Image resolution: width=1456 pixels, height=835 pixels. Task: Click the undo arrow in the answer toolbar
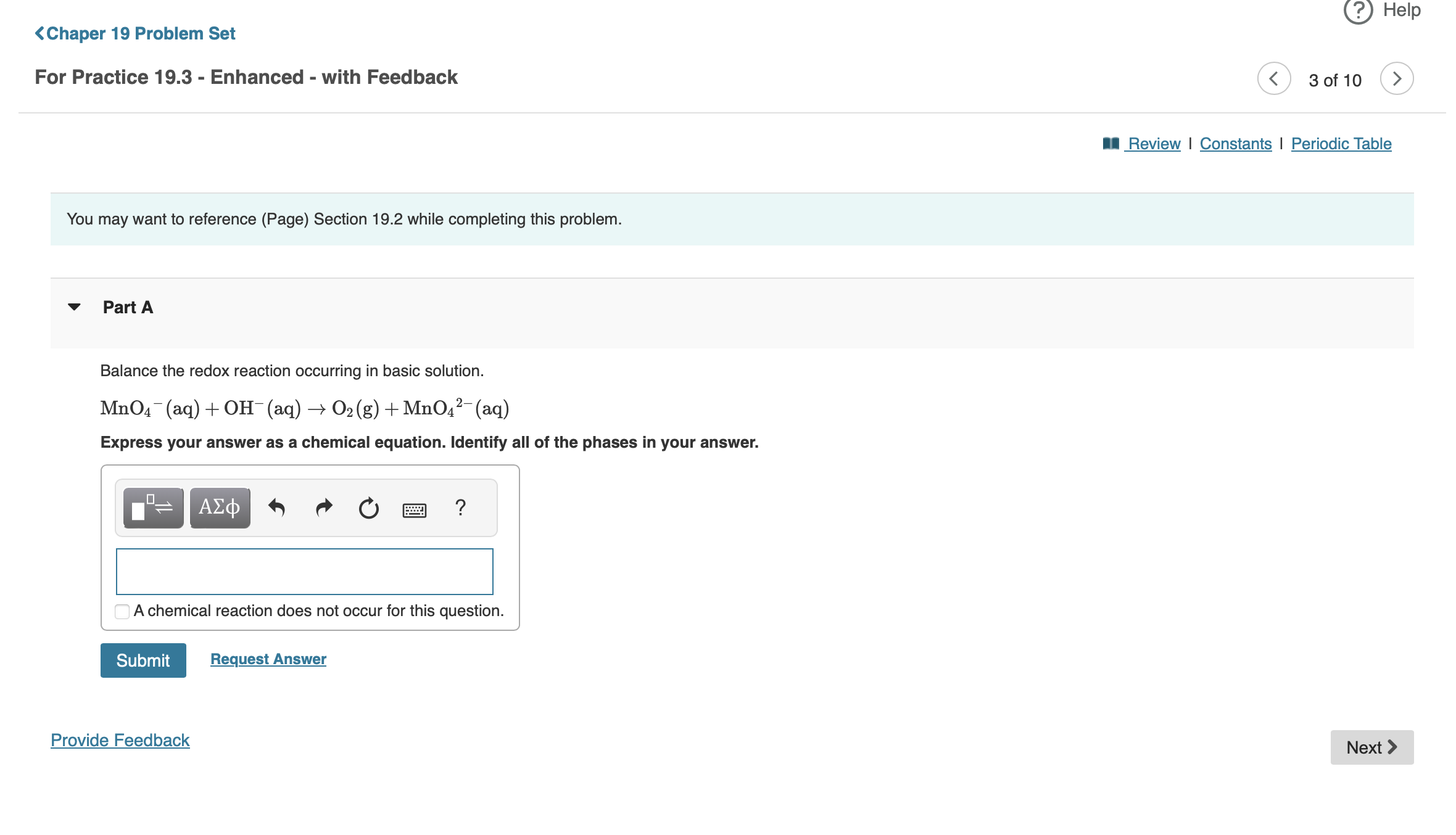[276, 508]
